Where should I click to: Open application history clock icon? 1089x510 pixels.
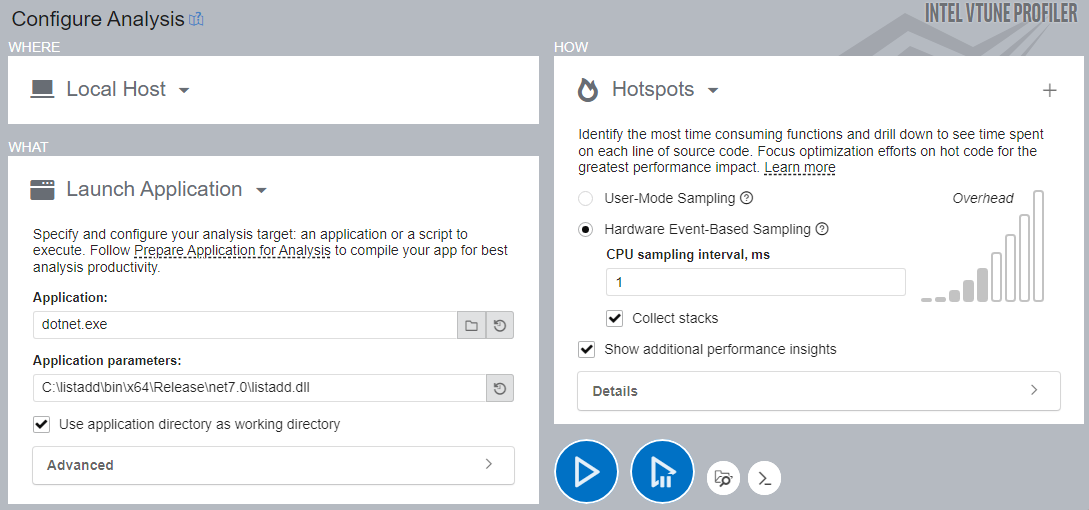[x=500, y=326]
